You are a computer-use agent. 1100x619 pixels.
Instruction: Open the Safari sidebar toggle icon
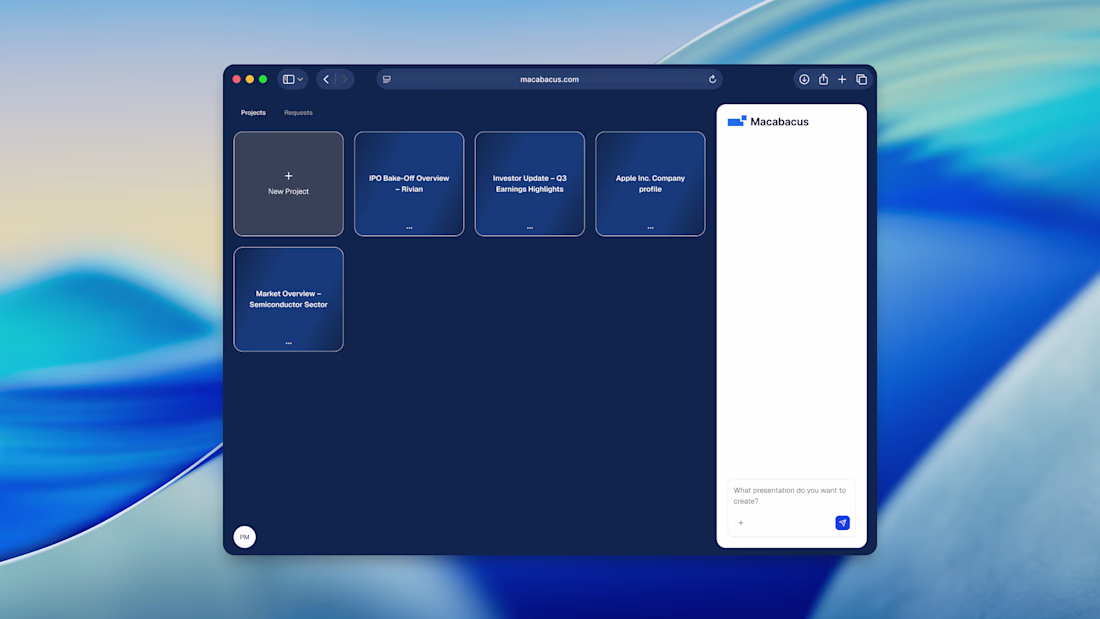coord(288,79)
